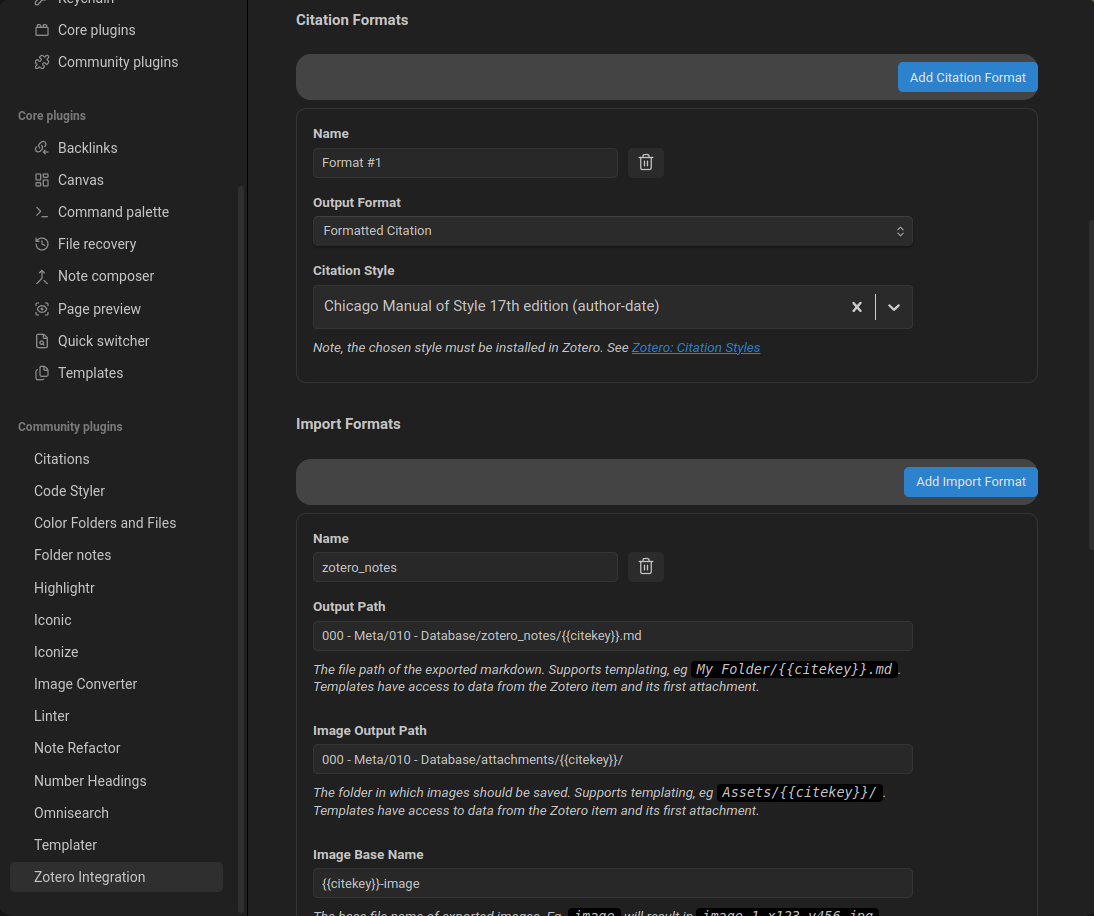This screenshot has width=1094, height=916.
Task: Go to Note composer settings
Action: pos(106,276)
